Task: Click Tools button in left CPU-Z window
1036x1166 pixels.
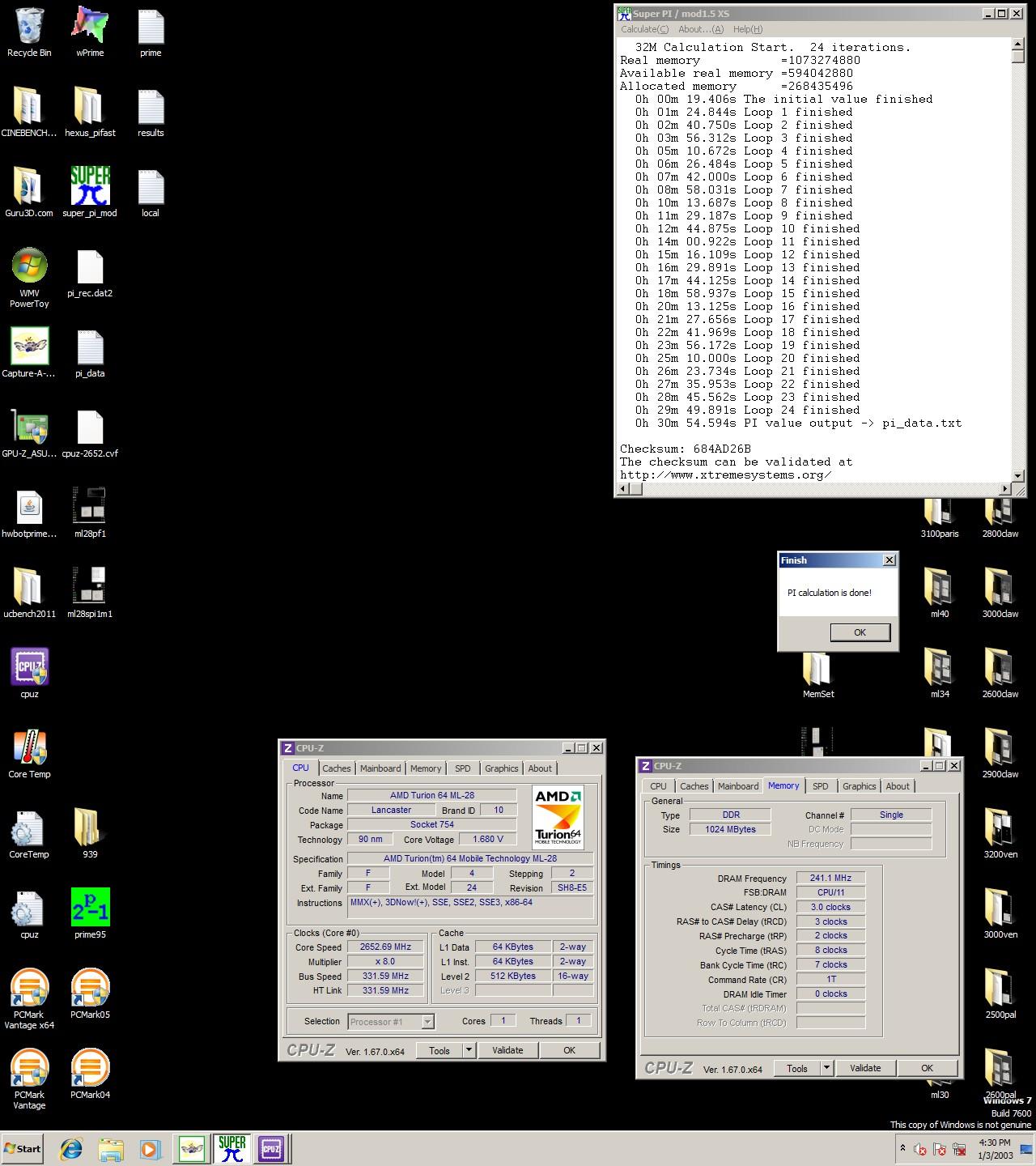Action: 439,1050
